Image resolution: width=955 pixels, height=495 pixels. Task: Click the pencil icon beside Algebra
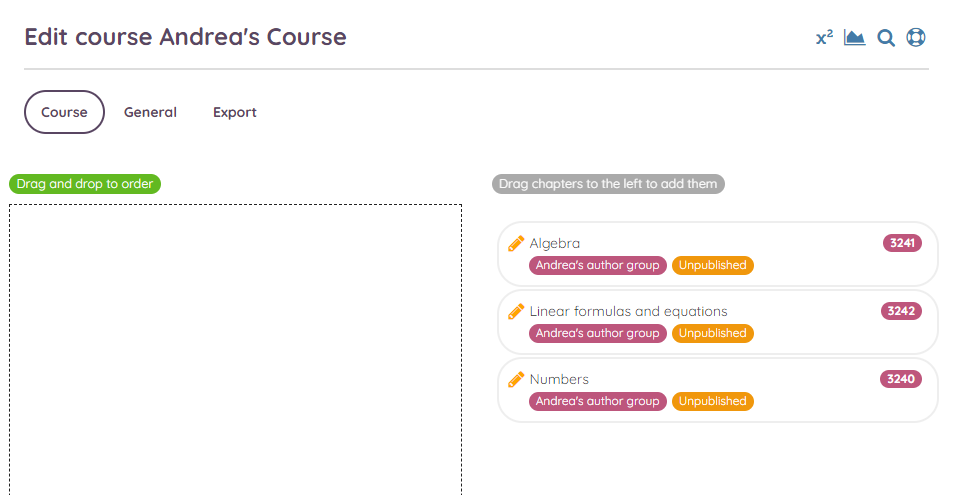[516, 243]
